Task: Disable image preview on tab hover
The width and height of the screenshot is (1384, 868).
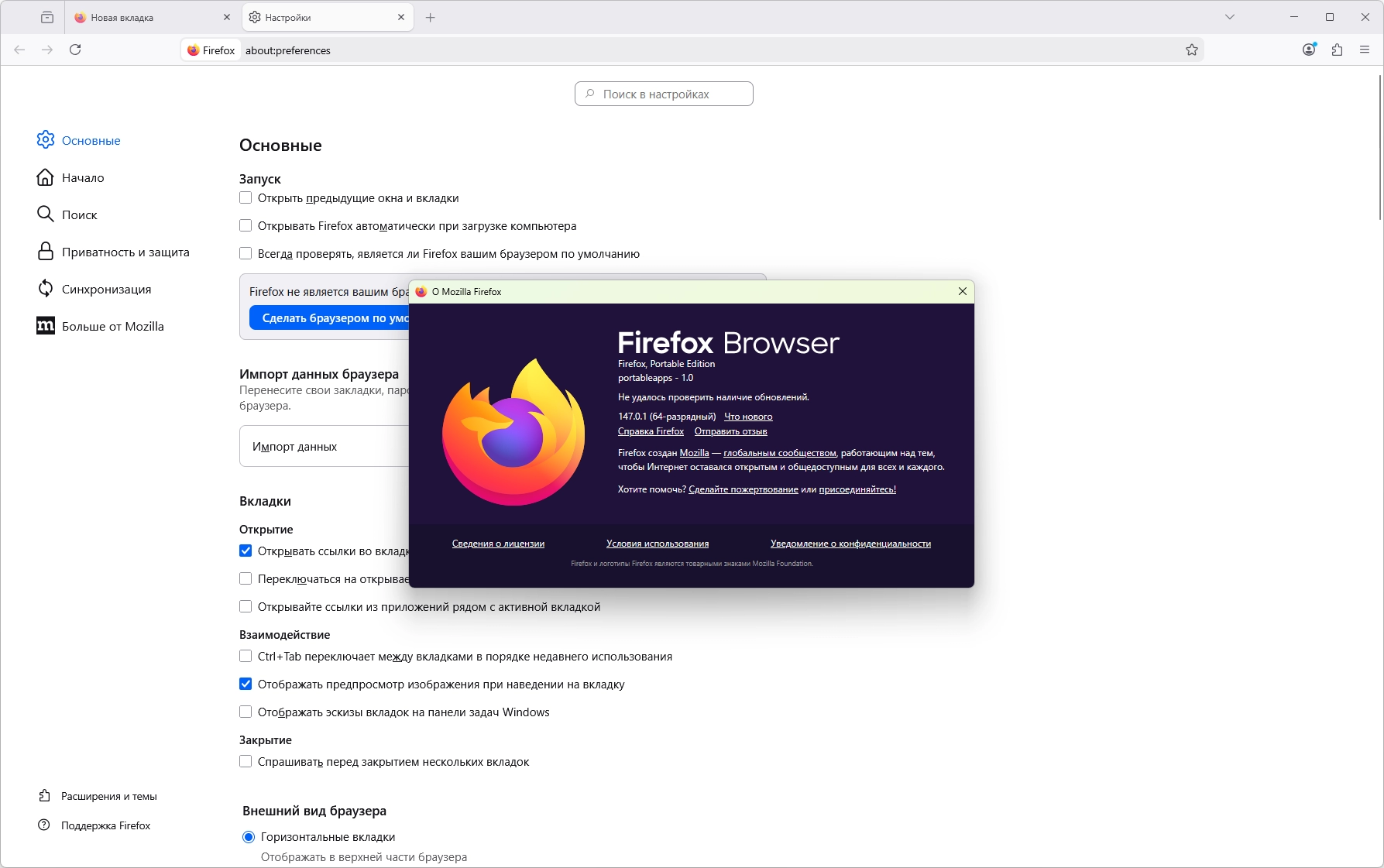Action: point(246,684)
